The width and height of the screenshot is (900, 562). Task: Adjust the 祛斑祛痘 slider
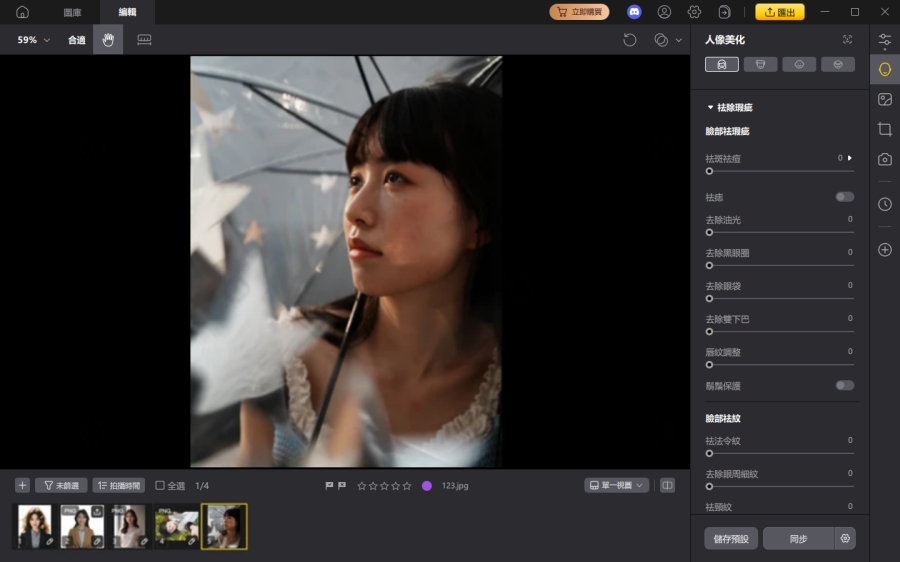(781, 171)
